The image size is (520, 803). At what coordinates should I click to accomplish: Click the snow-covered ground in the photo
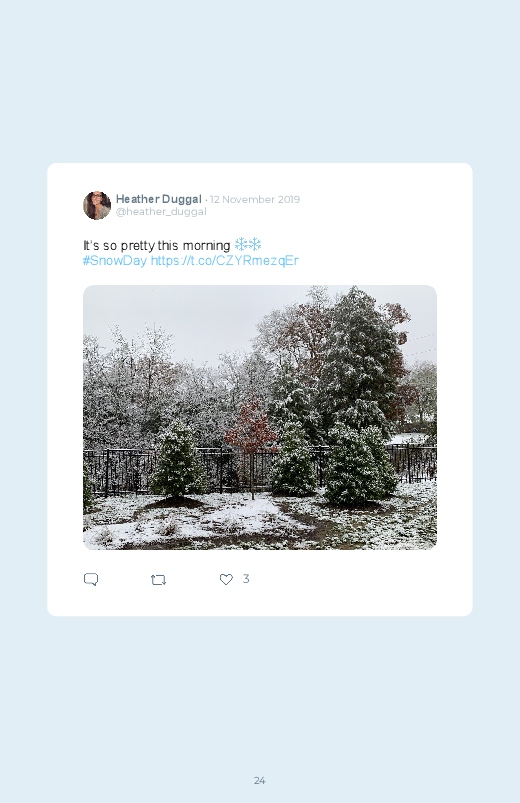click(x=231, y=522)
